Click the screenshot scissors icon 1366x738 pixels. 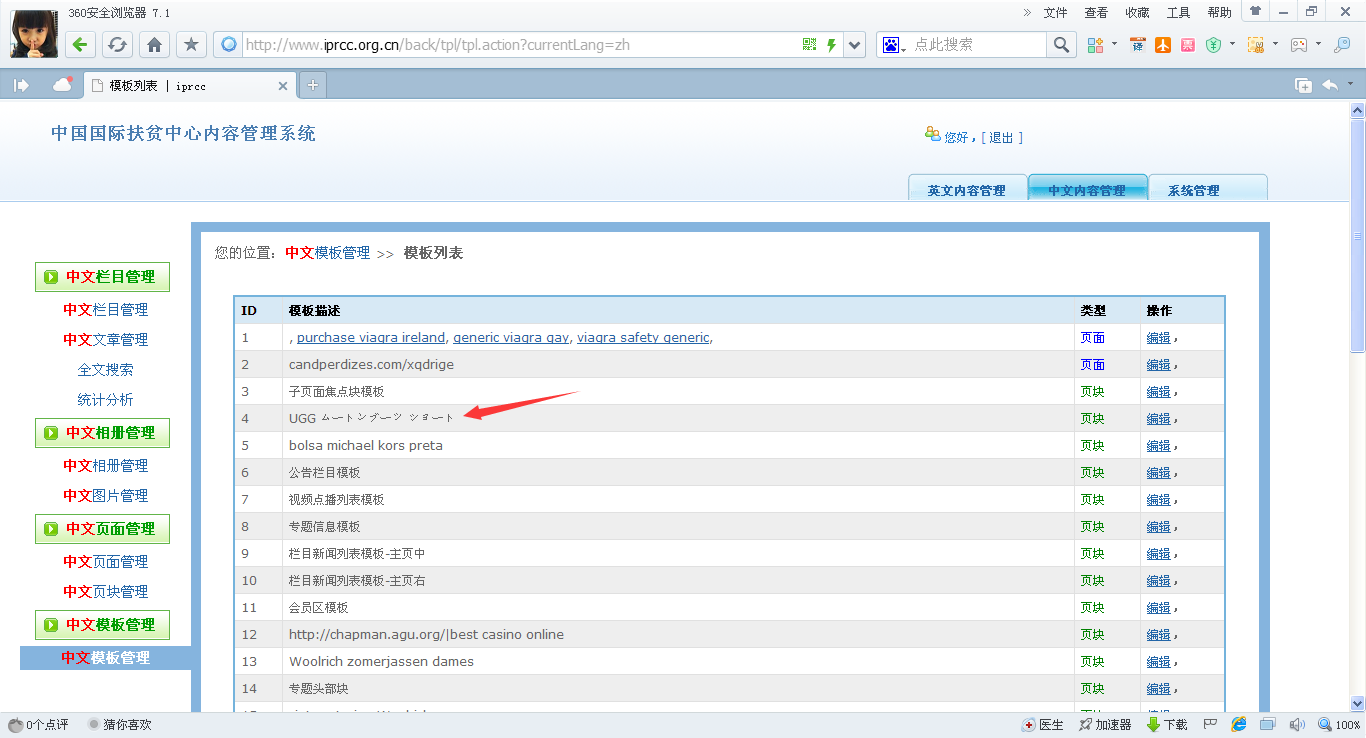pyautogui.click(x=1255, y=45)
